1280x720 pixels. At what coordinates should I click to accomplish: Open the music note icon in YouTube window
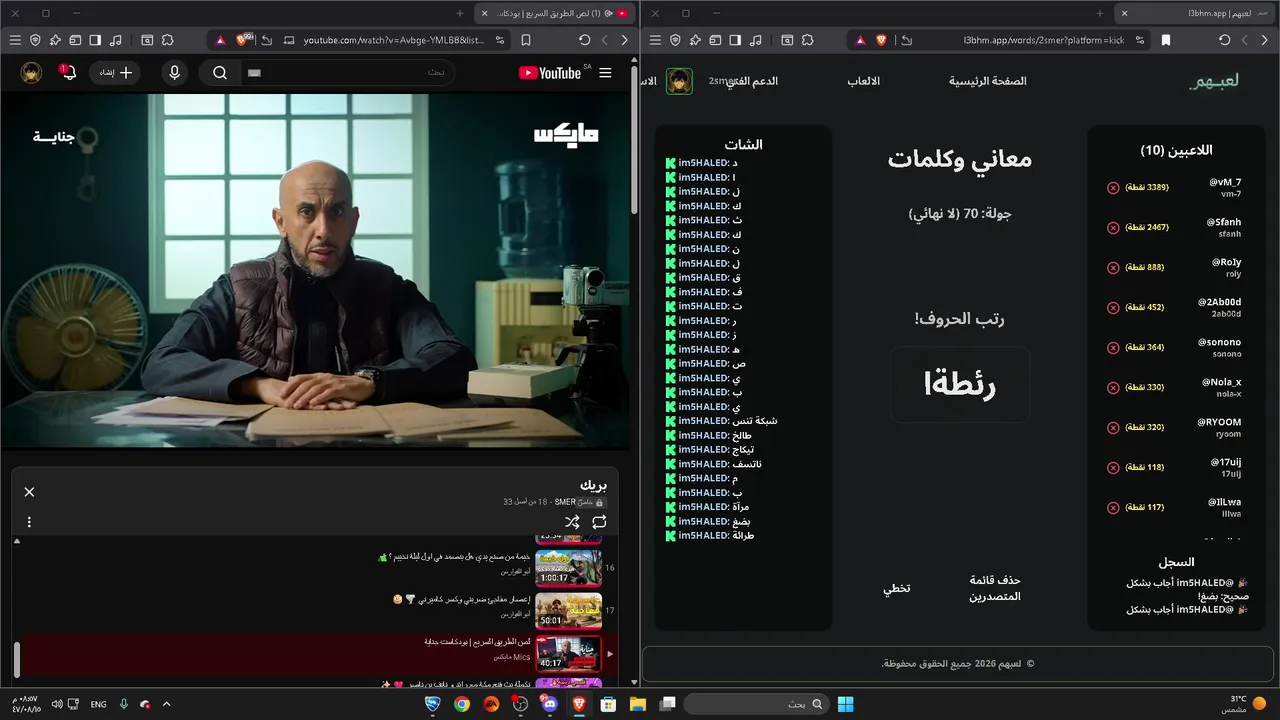coord(115,40)
